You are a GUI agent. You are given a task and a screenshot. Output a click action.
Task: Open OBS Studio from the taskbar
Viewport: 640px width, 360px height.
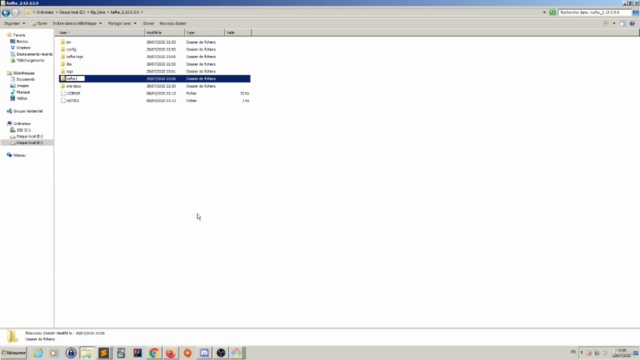click(x=221, y=353)
